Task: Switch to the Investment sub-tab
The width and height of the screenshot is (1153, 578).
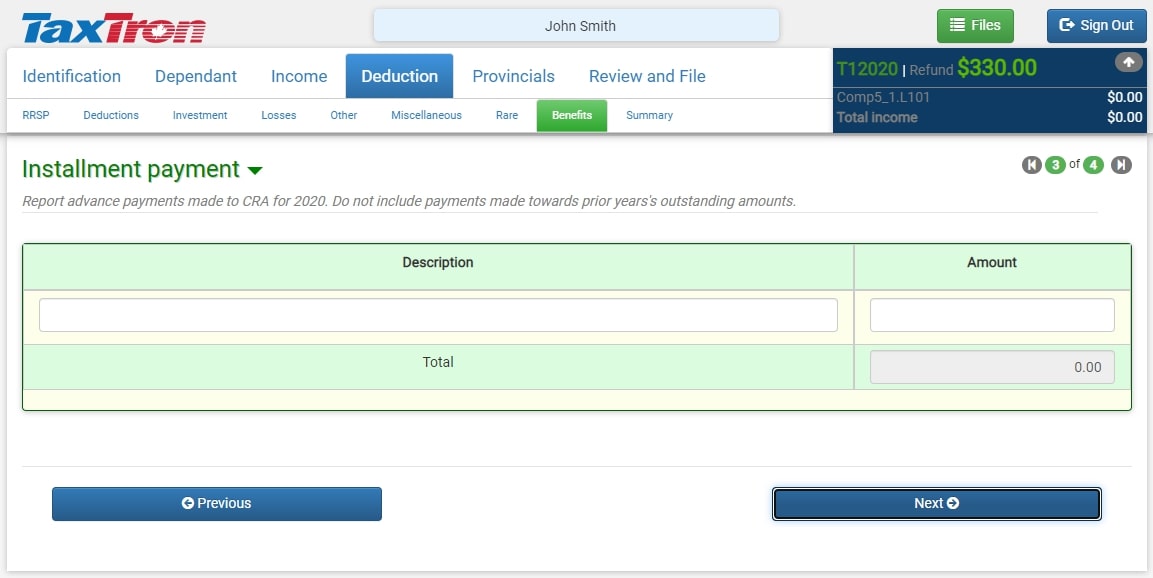Action: click(200, 115)
